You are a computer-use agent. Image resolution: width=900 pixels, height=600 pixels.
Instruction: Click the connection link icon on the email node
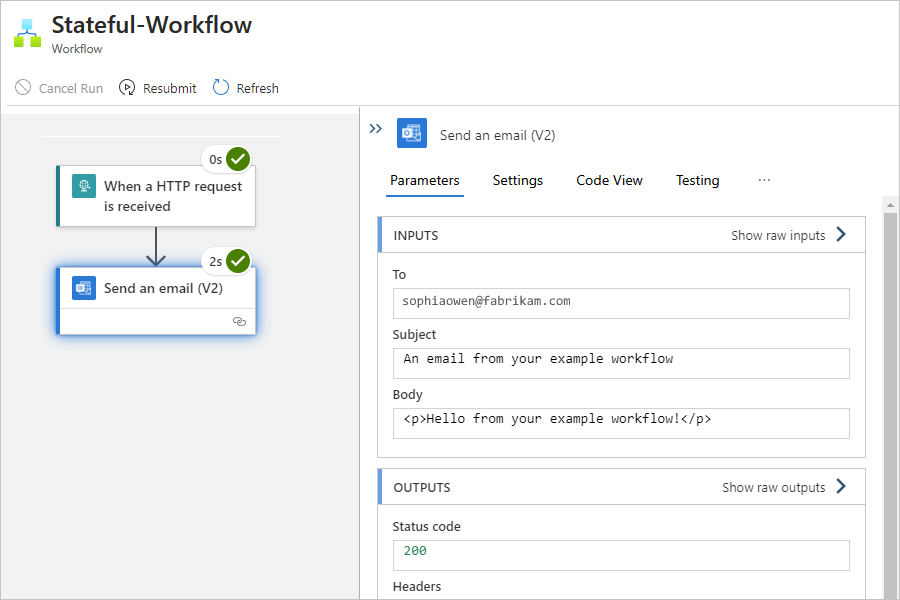coord(239,321)
